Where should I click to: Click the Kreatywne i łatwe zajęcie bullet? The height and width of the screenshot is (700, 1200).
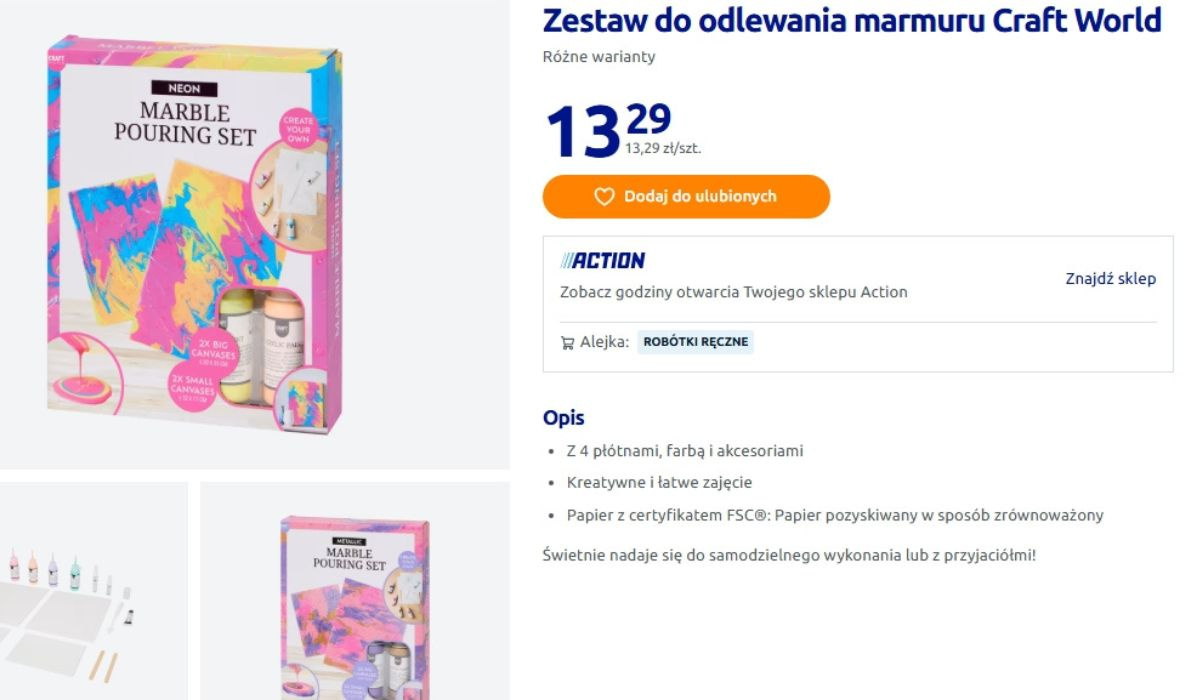click(x=659, y=483)
